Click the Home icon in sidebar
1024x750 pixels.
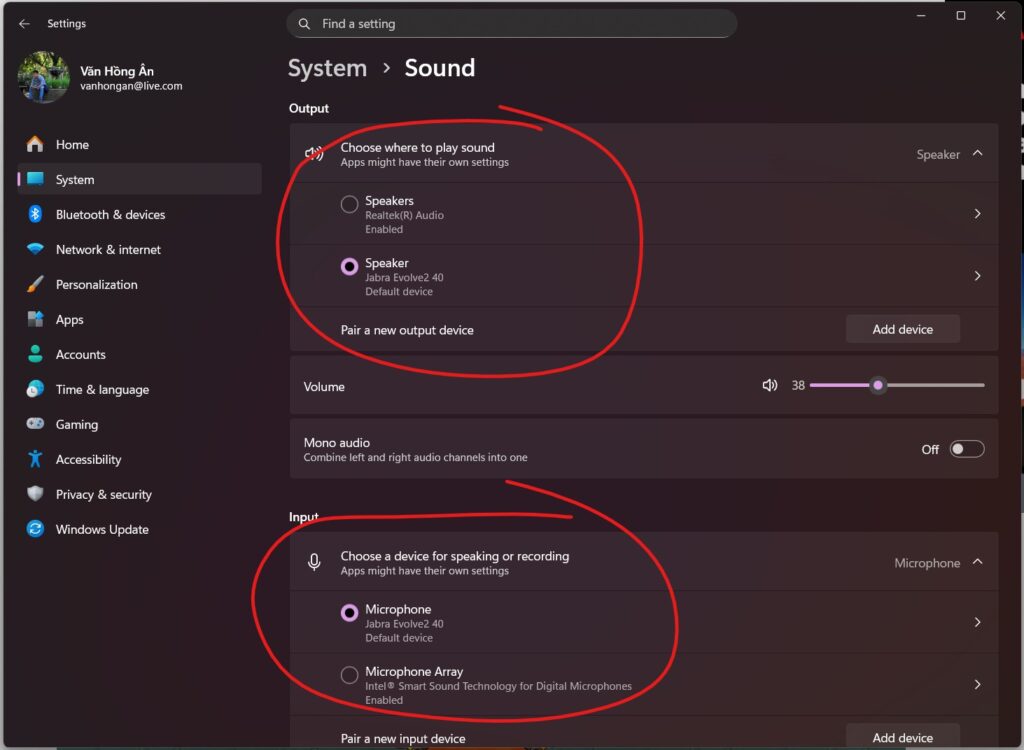point(35,144)
